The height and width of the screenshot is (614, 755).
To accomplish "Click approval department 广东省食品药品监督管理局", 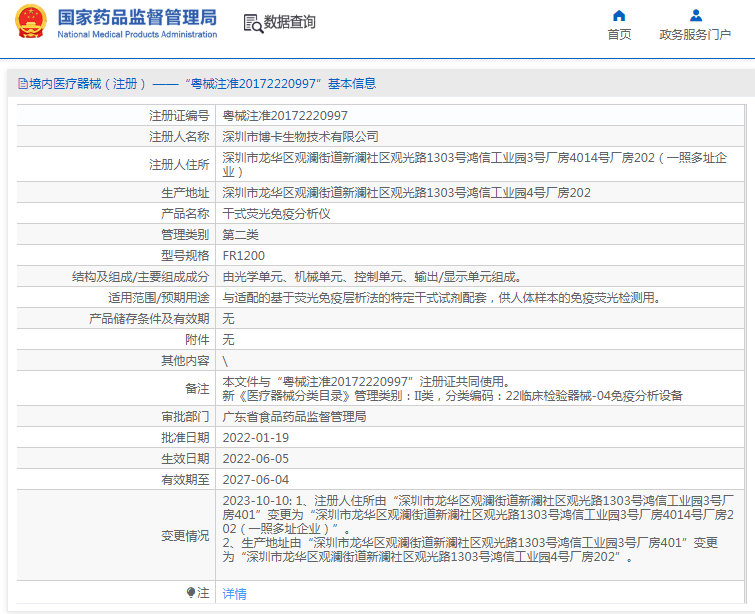I will coord(294,417).
